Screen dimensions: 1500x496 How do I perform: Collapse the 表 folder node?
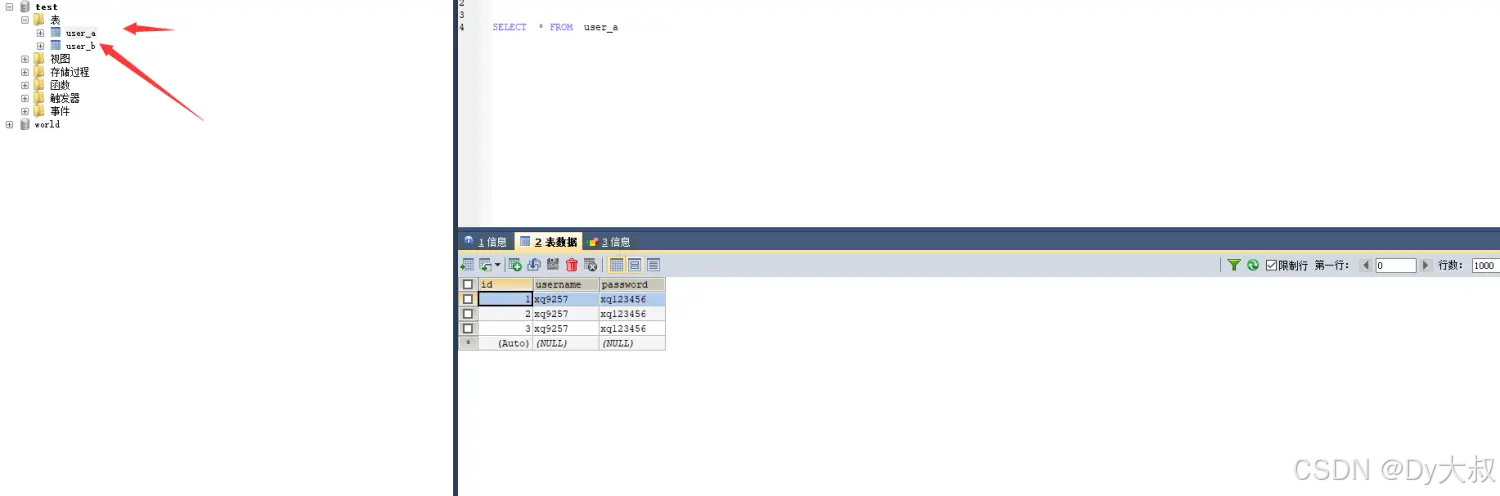[25, 19]
